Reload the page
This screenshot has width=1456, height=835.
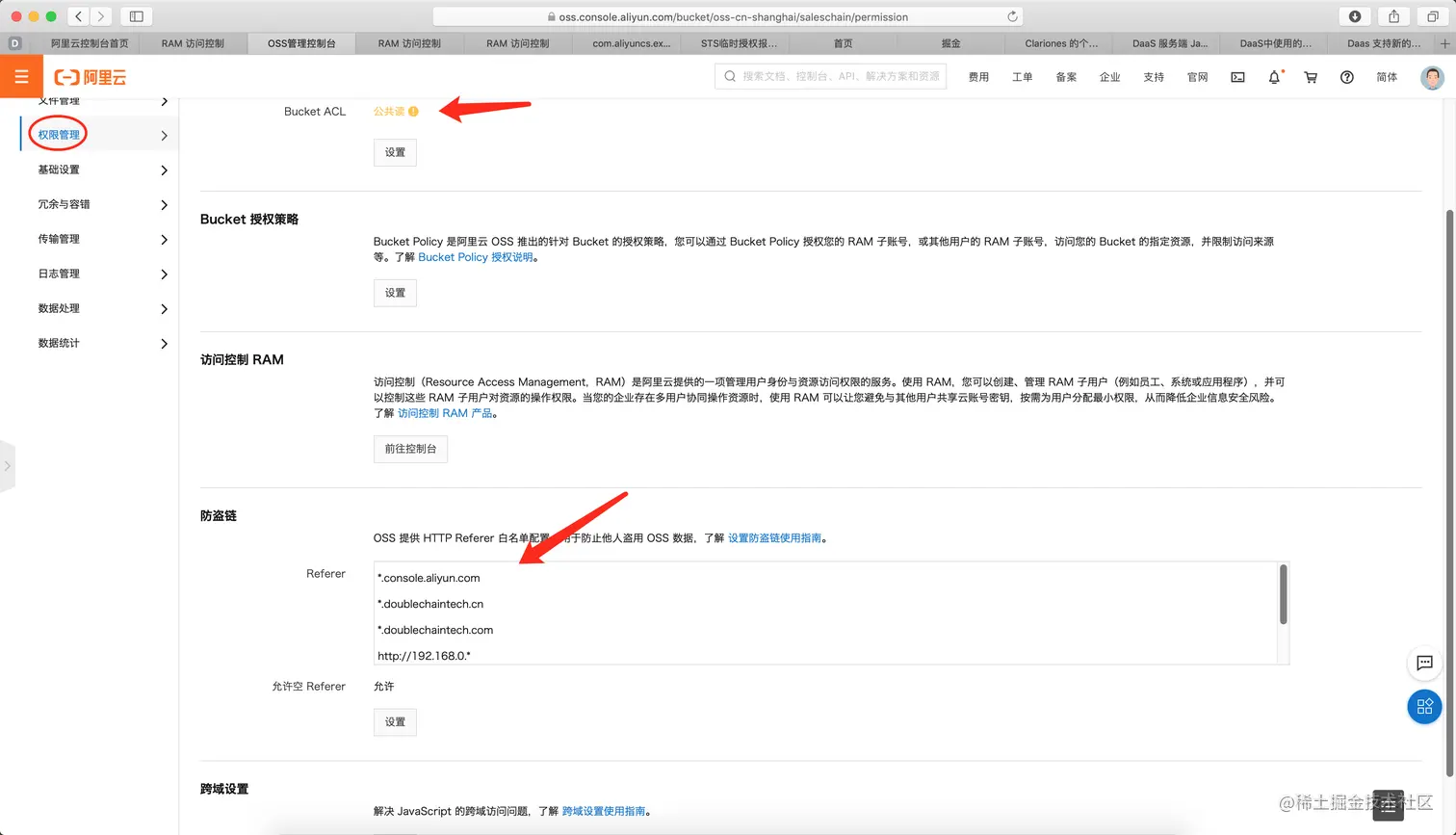tap(1012, 16)
